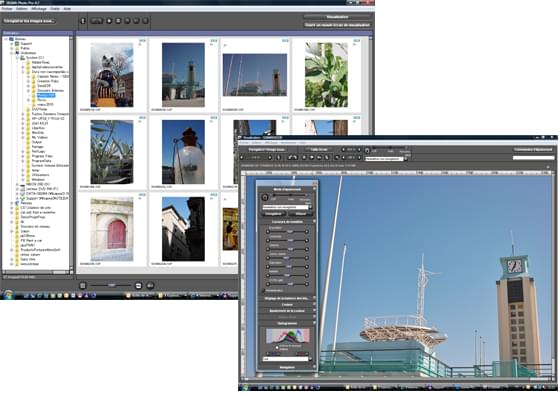Rotate image right in review toolbar
The height and width of the screenshot is (393, 560).
[x=295, y=157]
